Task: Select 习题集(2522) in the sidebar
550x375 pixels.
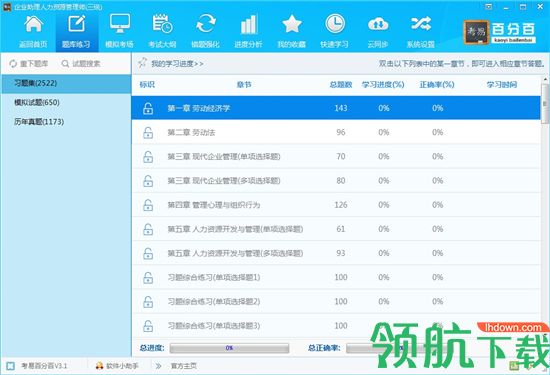Action: 66,83
